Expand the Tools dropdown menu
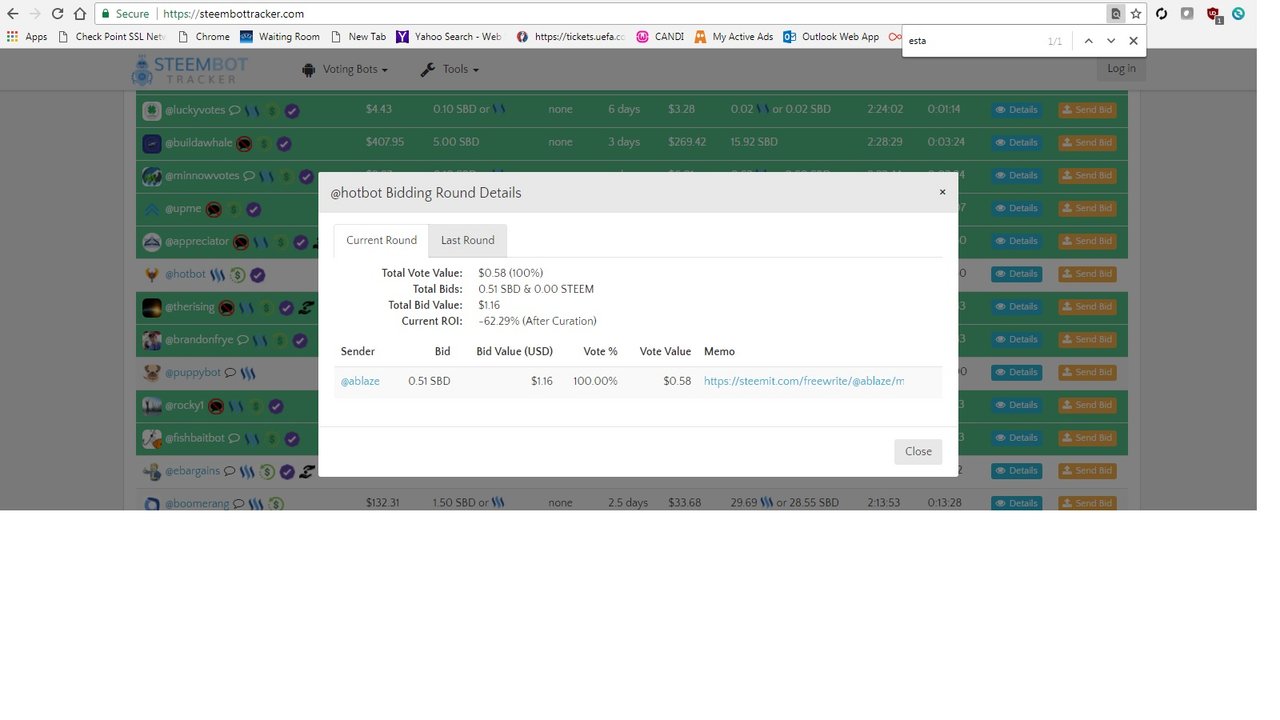The height and width of the screenshot is (720, 1280). click(x=449, y=69)
